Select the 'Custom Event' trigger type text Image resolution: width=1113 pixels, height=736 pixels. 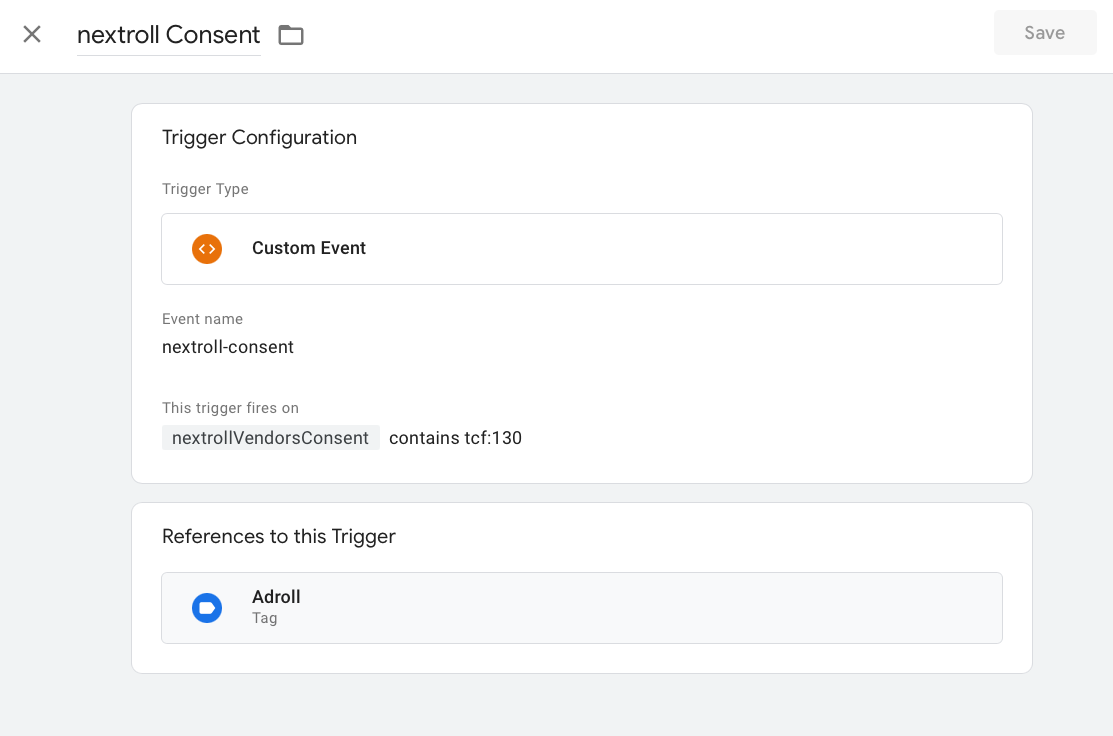click(x=309, y=249)
